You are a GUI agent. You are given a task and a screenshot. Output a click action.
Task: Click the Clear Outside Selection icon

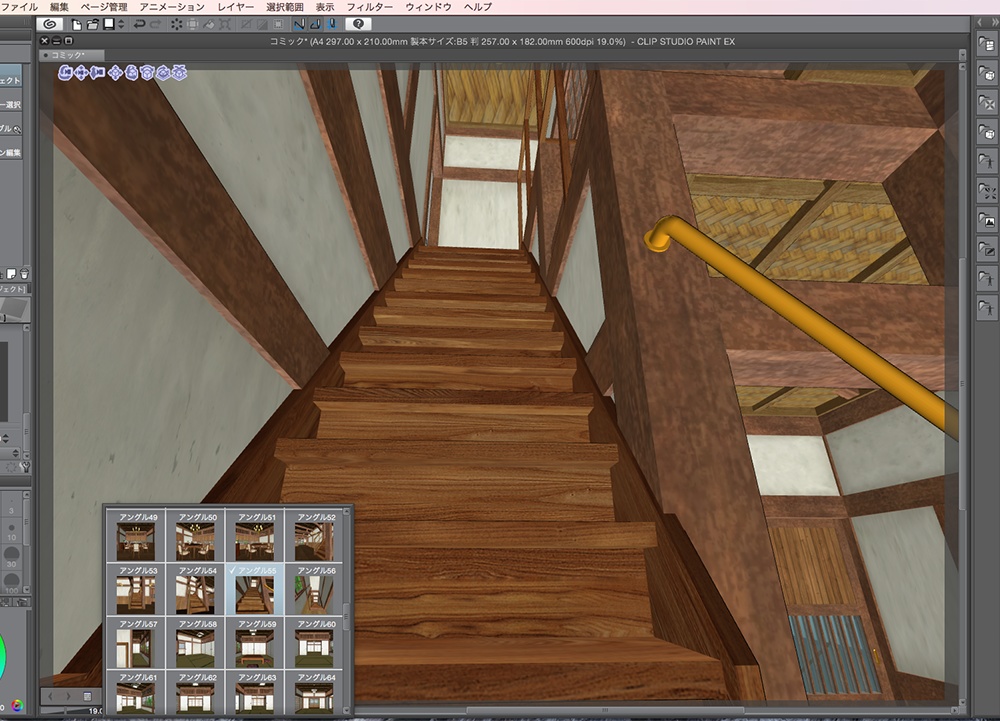point(192,24)
